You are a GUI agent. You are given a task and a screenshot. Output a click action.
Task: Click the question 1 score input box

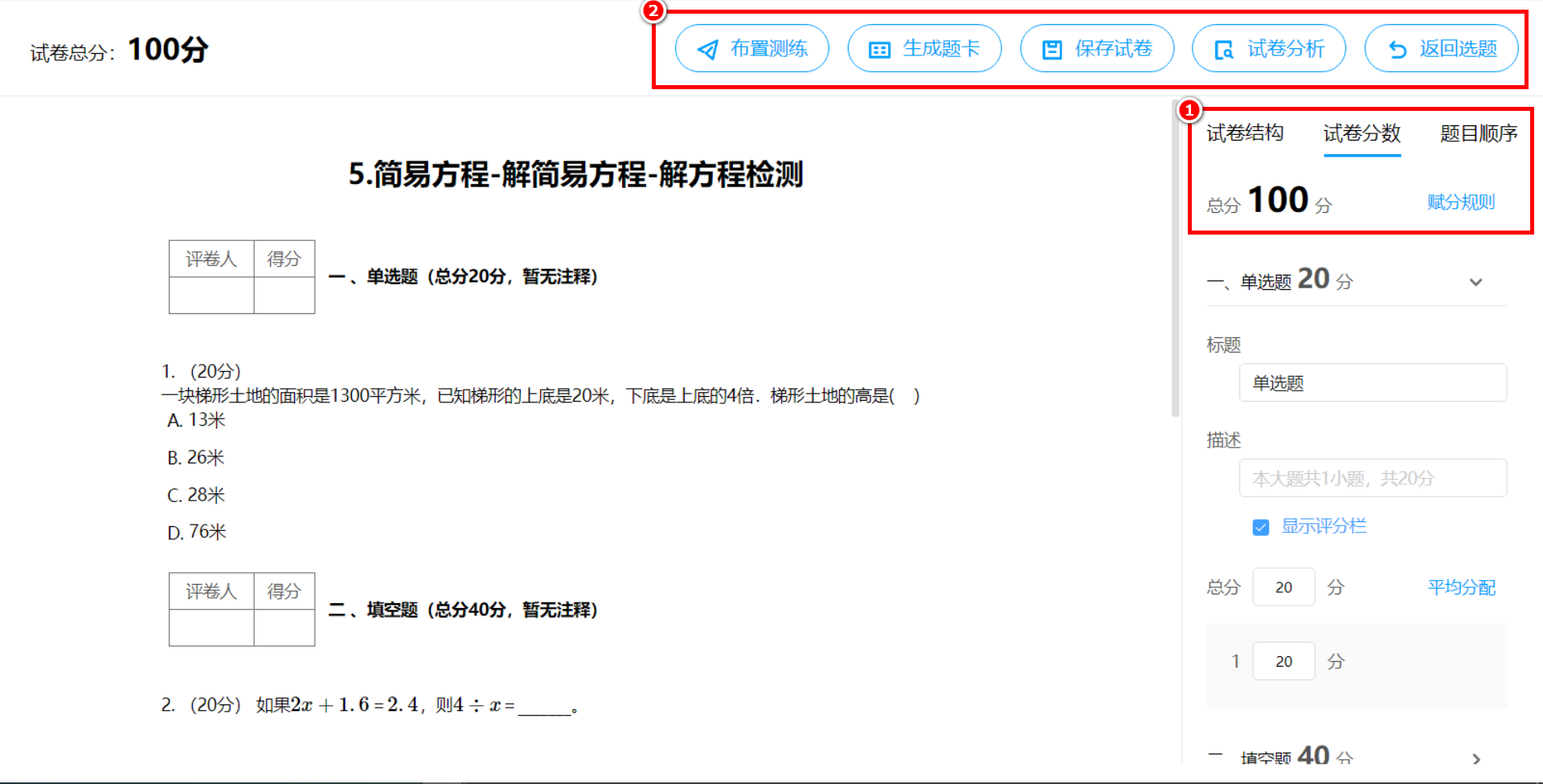pyautogui.click(x=1283, y=662)
